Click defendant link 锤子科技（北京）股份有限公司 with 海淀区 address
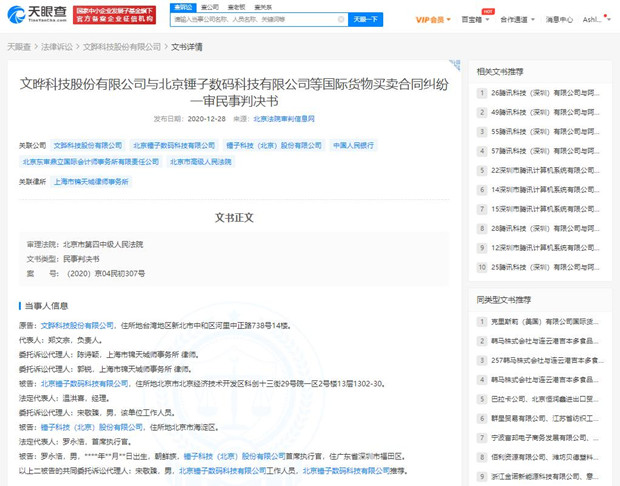The height and width of the screenshot is (486, 620). coord(92,427)
